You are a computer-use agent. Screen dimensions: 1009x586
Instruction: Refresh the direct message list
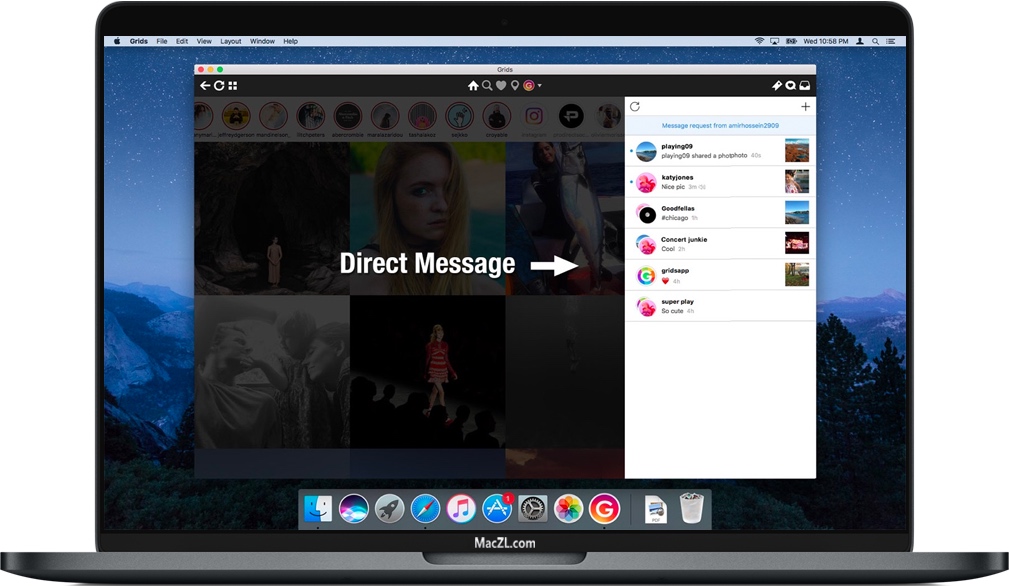635,107
